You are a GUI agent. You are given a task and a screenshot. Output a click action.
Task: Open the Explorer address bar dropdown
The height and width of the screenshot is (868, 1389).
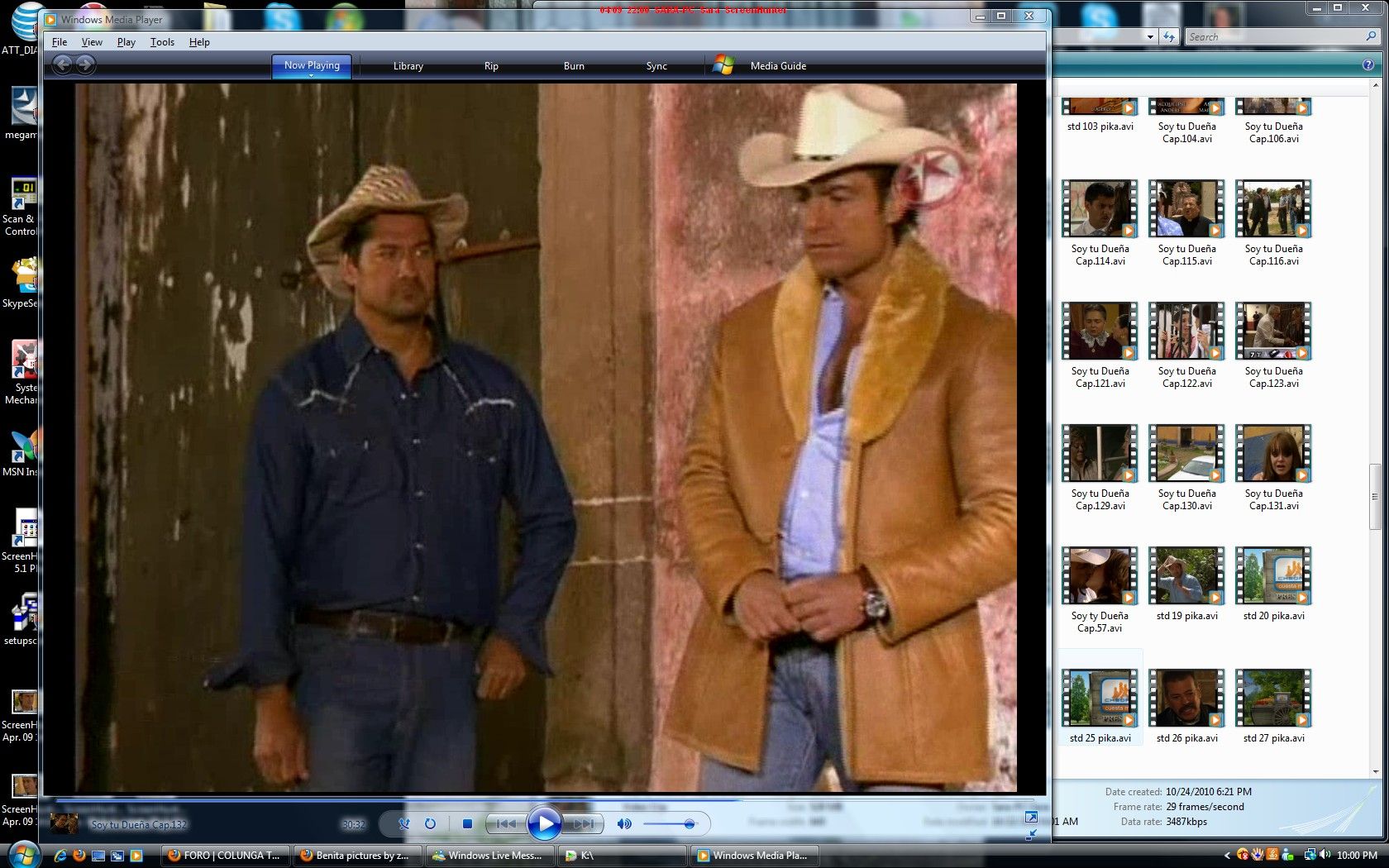point(1149,36)
